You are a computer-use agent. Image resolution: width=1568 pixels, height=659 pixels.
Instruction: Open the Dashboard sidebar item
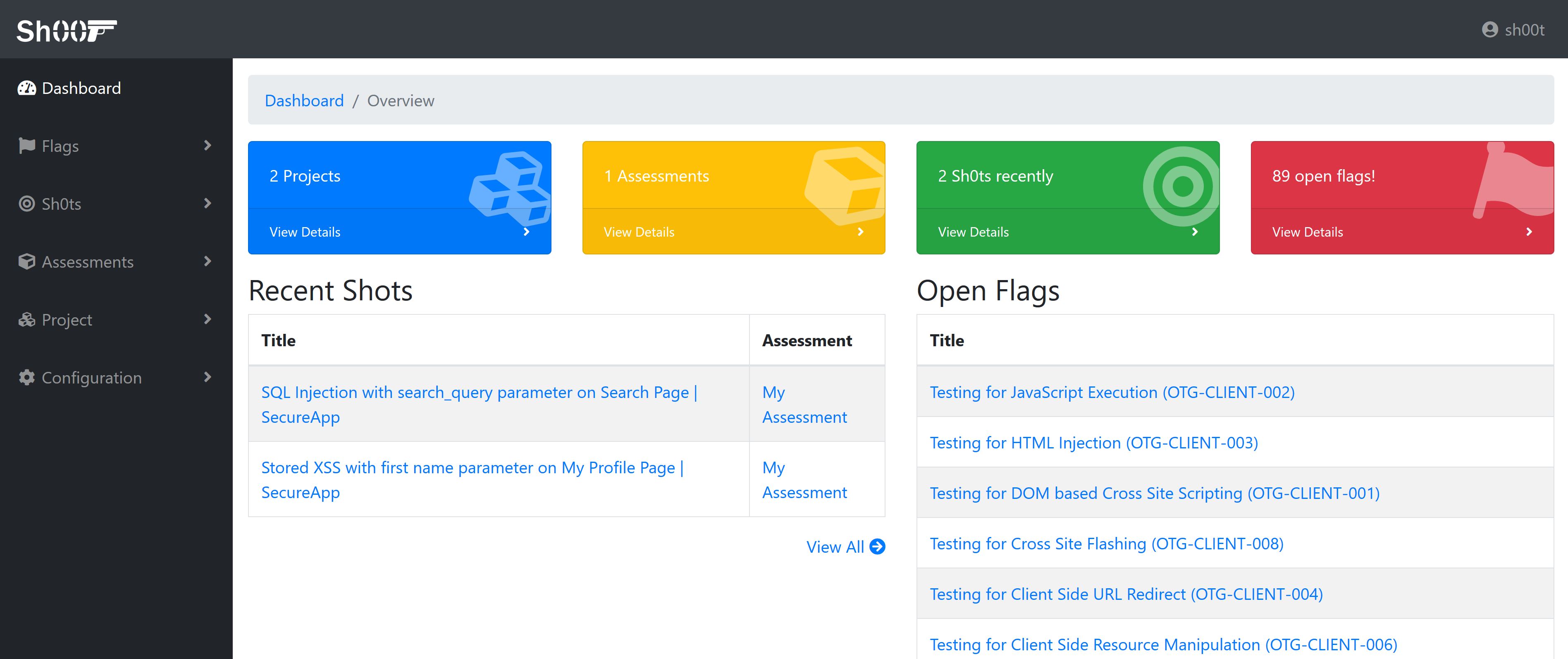click(x=116, y=88)
